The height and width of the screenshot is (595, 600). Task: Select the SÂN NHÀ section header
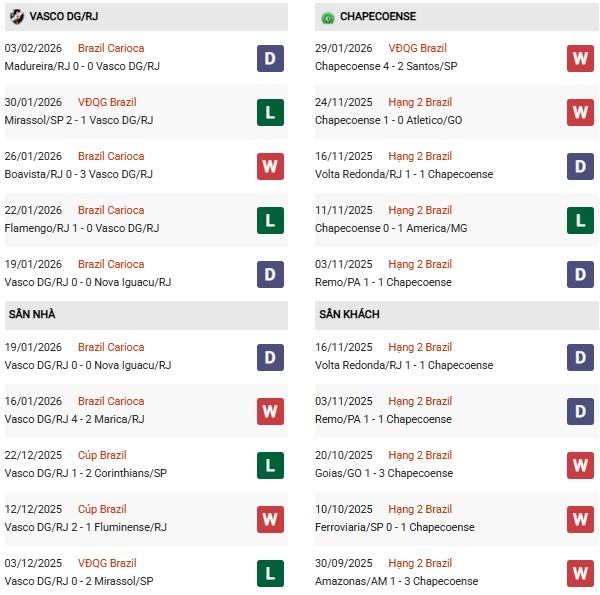[x=32, y=314]
